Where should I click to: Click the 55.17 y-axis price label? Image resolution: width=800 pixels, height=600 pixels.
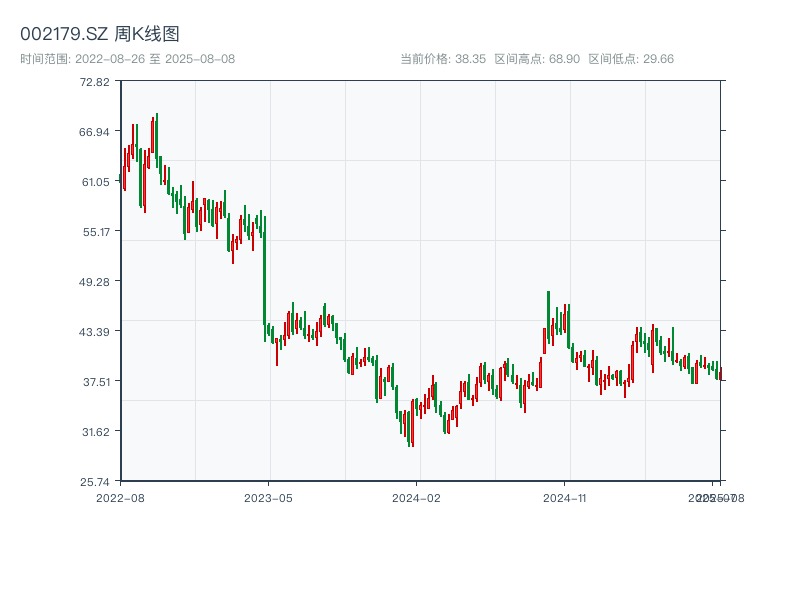pos(95,231)
